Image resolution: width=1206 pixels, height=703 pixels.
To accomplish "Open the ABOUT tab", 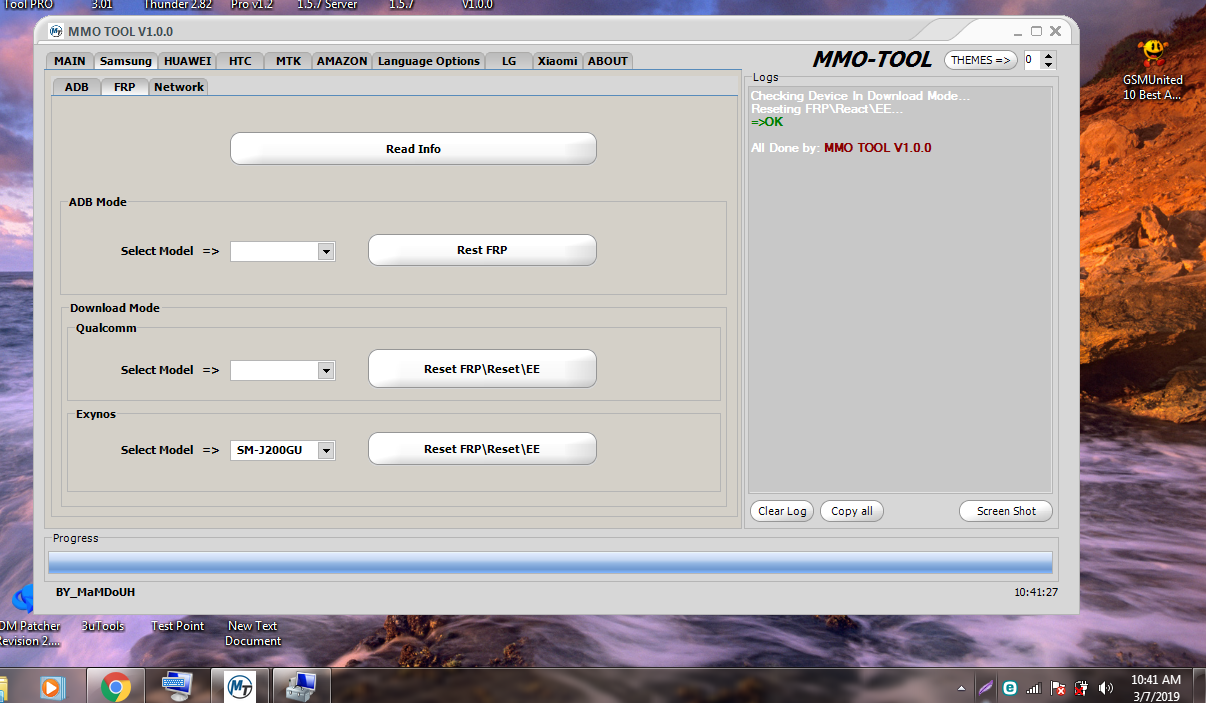I will pyautogui.click(x=608, y=61).
